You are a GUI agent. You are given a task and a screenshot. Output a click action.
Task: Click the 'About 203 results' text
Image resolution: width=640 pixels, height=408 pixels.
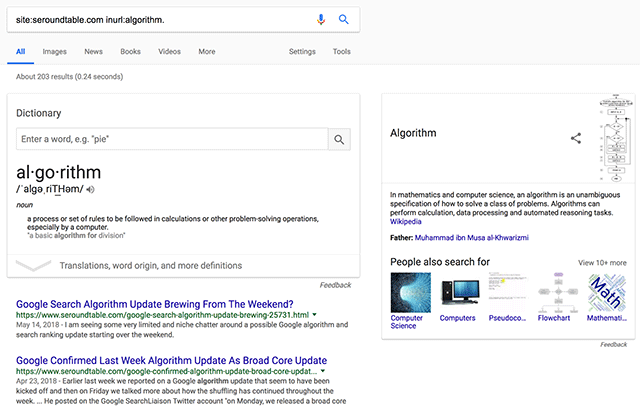(69, 77)
